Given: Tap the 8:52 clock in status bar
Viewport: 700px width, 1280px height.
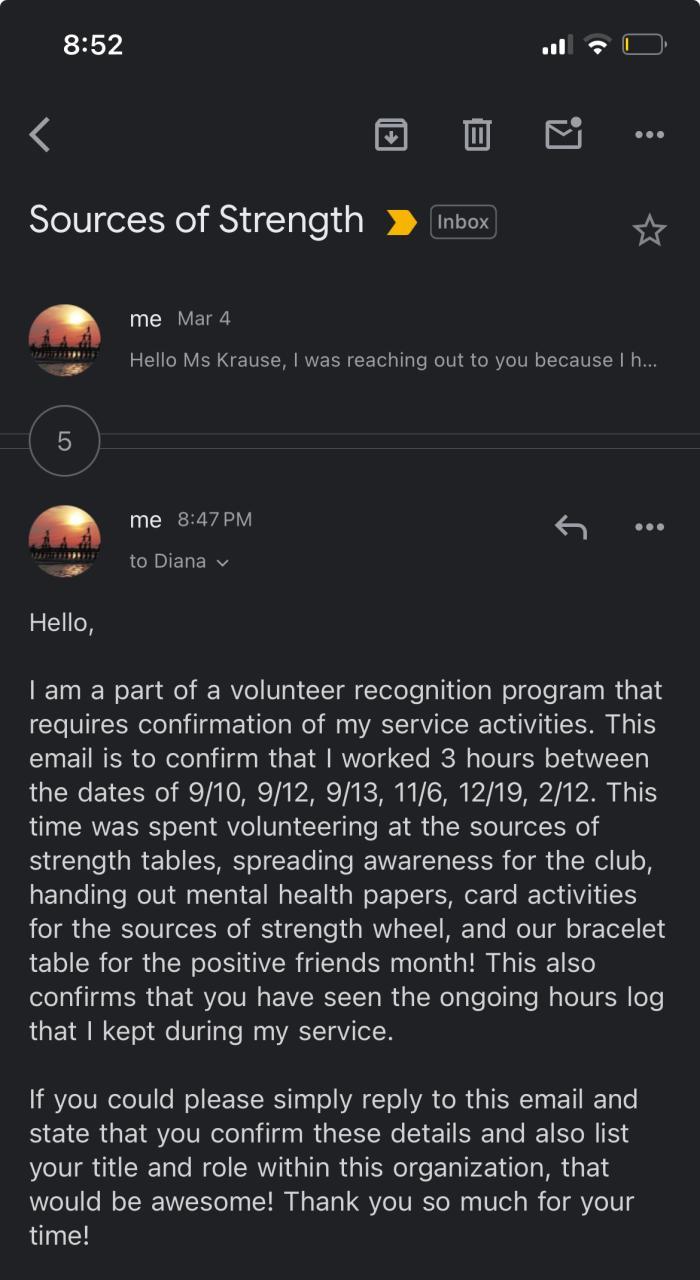Looking at the screenshot, I should coord(93,45).
